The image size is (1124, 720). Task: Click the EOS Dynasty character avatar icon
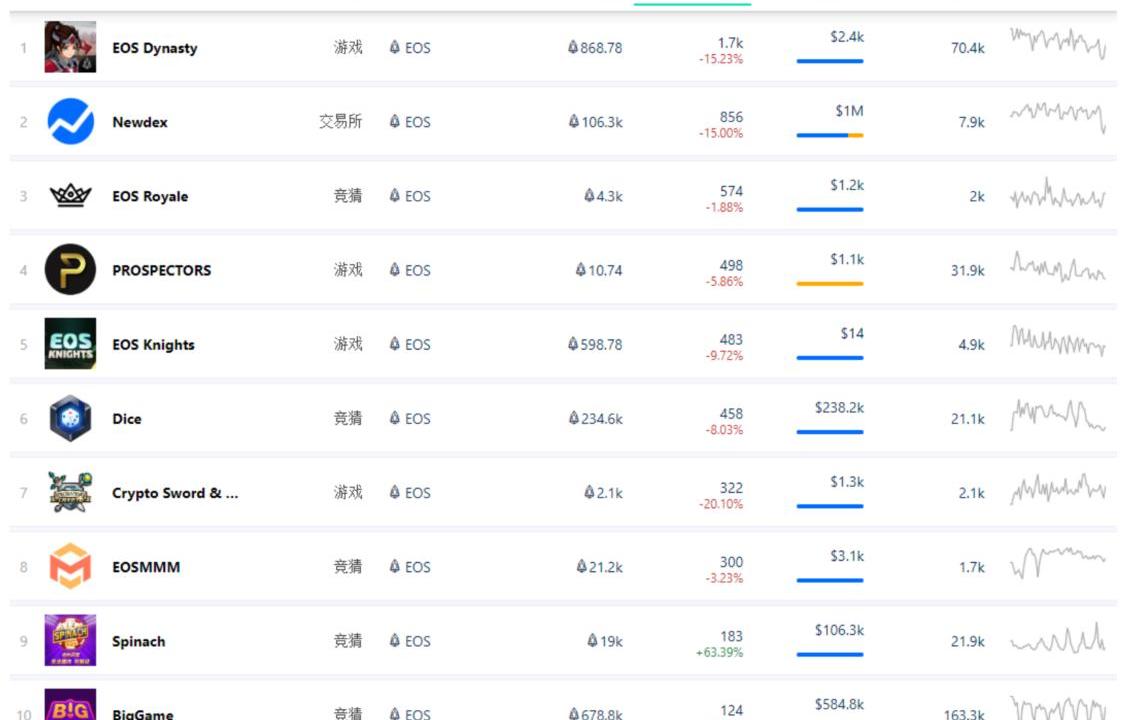pos(70,47)
